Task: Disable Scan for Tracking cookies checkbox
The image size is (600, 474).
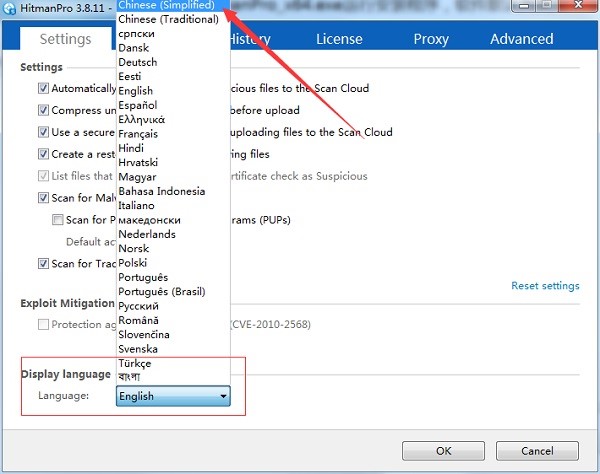Action: (43, 264)
